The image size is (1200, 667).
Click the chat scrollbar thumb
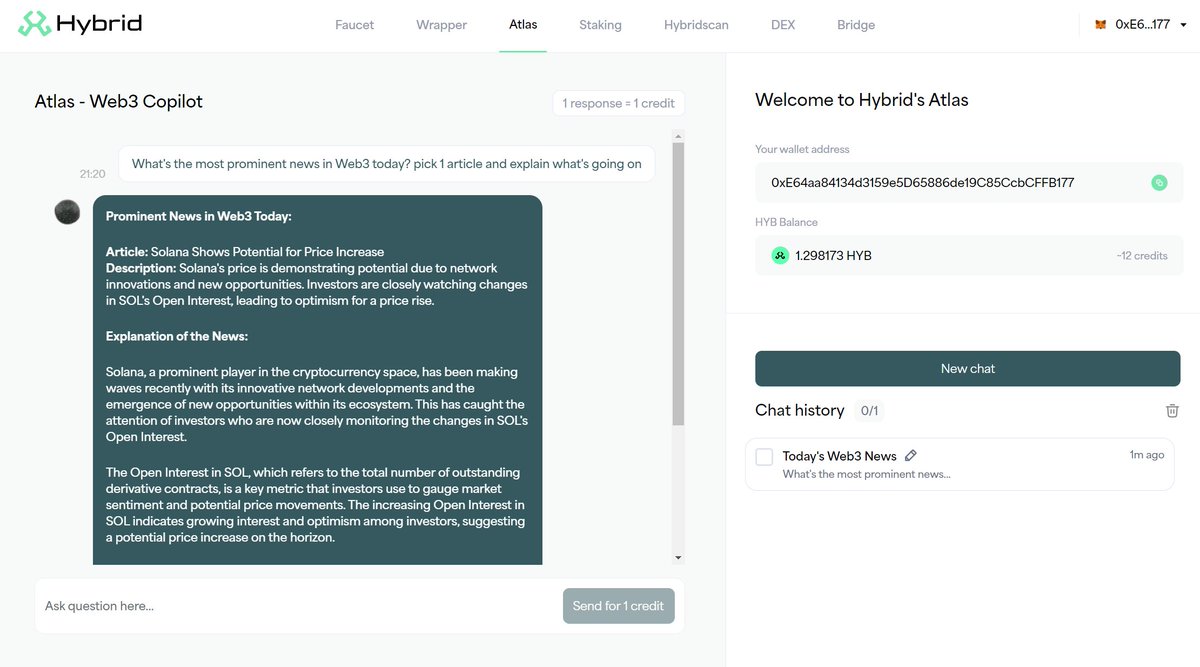678,284
